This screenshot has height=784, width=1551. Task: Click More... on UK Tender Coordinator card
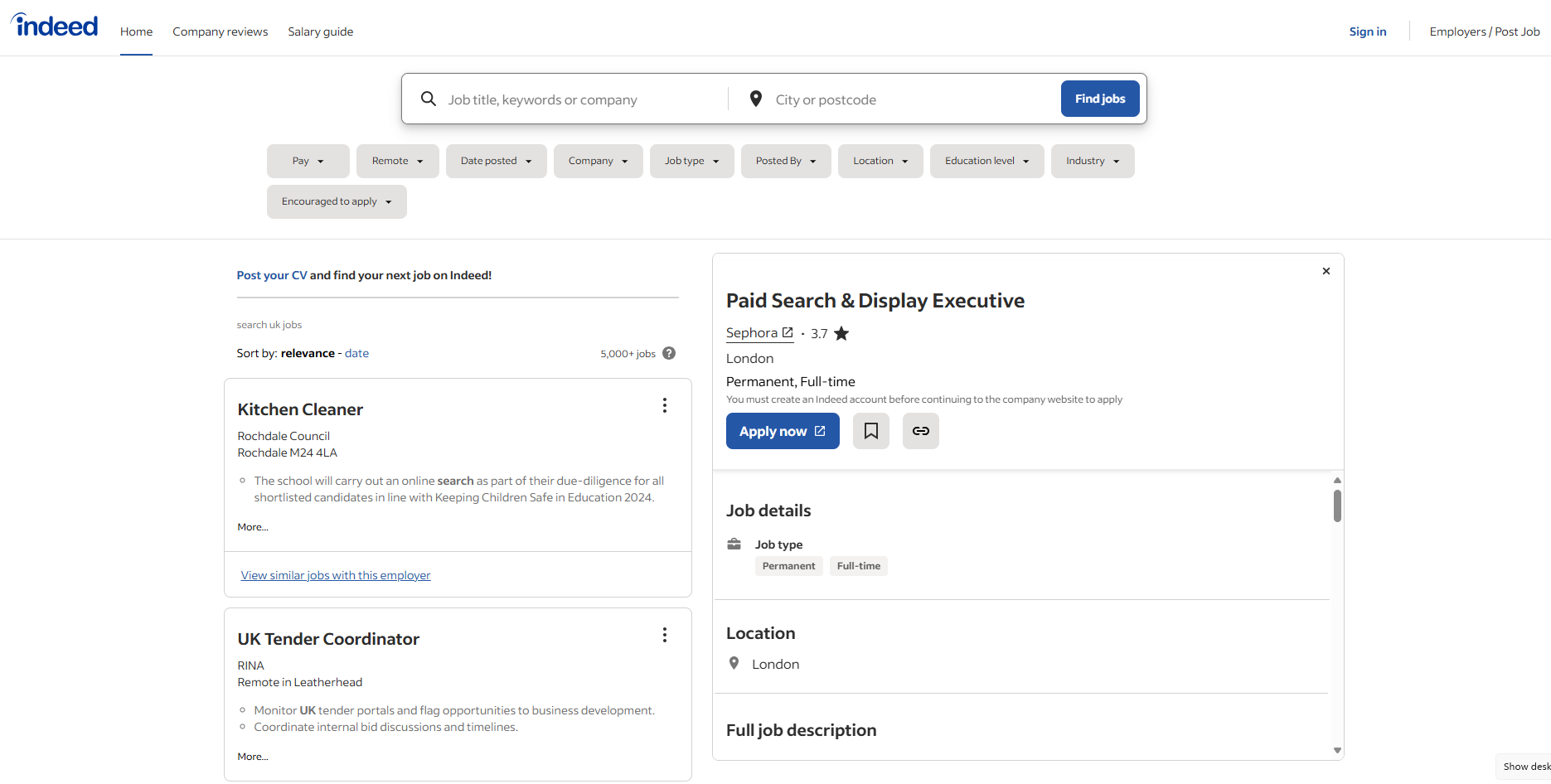coord(253,757)
